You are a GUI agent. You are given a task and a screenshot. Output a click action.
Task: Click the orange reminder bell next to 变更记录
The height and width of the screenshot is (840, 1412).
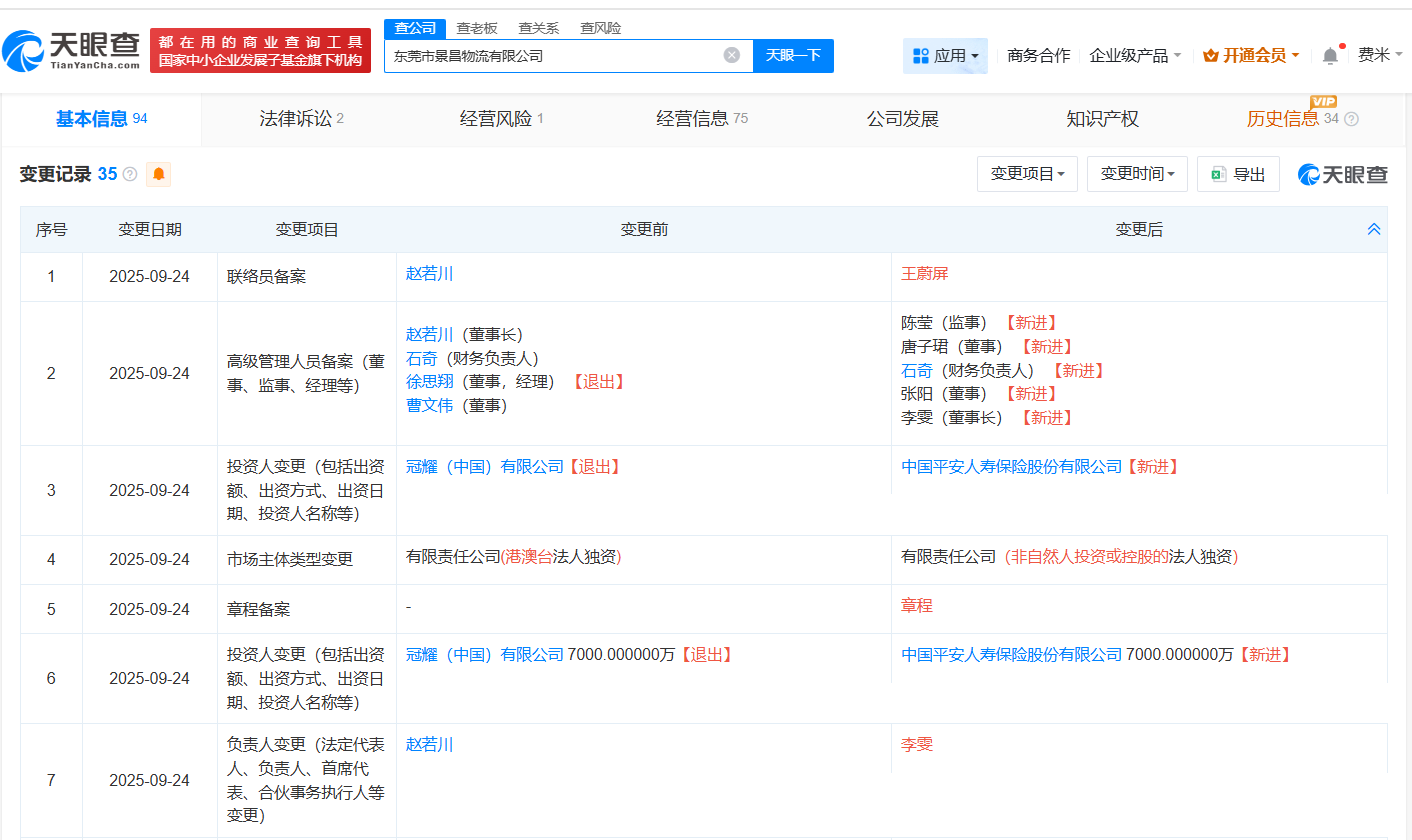[x=158, y=174]
